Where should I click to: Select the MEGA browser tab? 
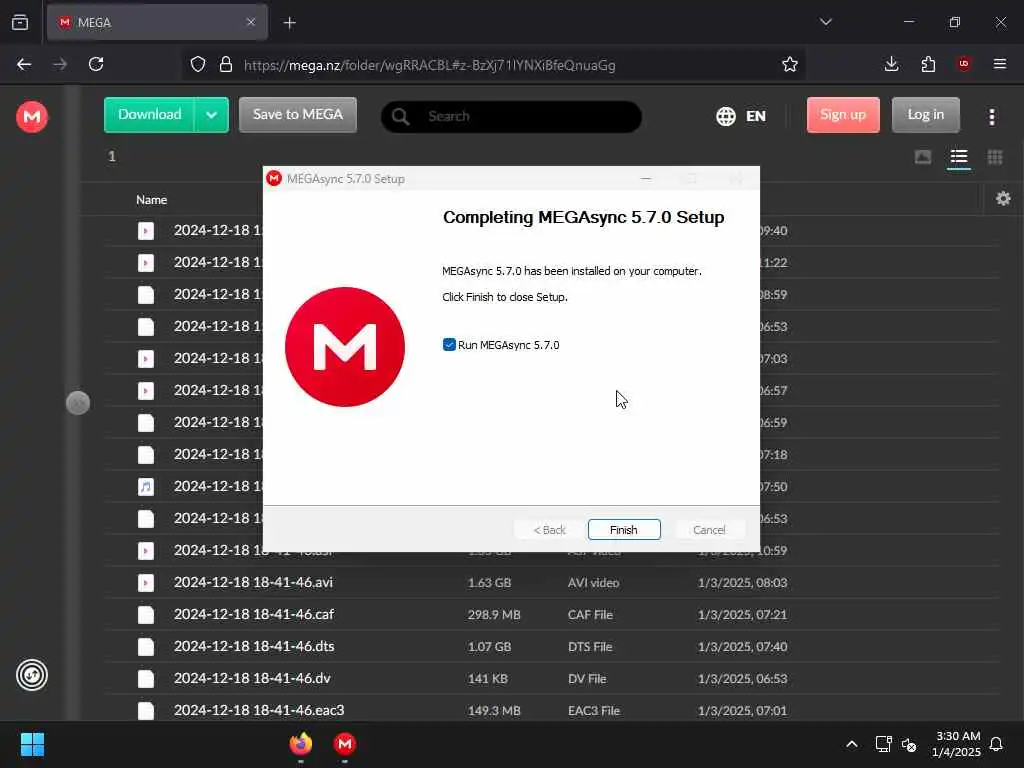[157, 22]
